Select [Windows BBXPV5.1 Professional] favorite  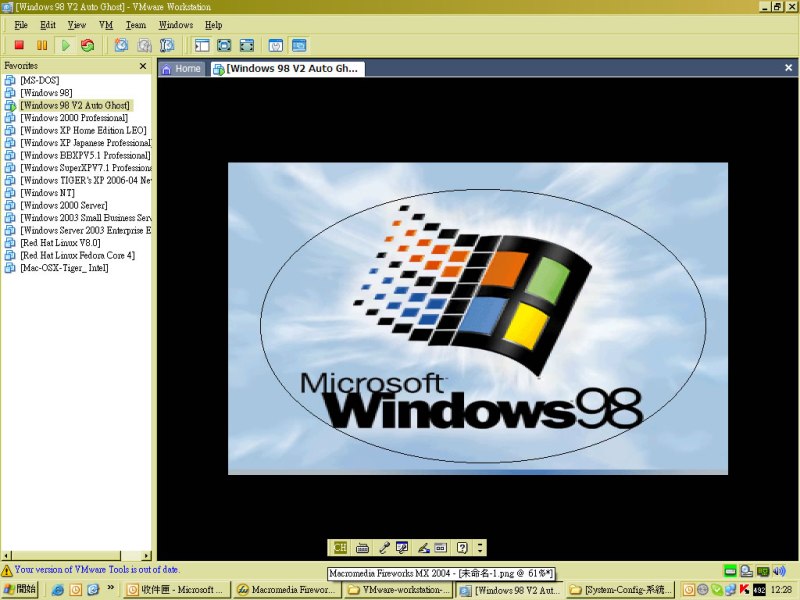pyautogui.click(x=85, y=156)
